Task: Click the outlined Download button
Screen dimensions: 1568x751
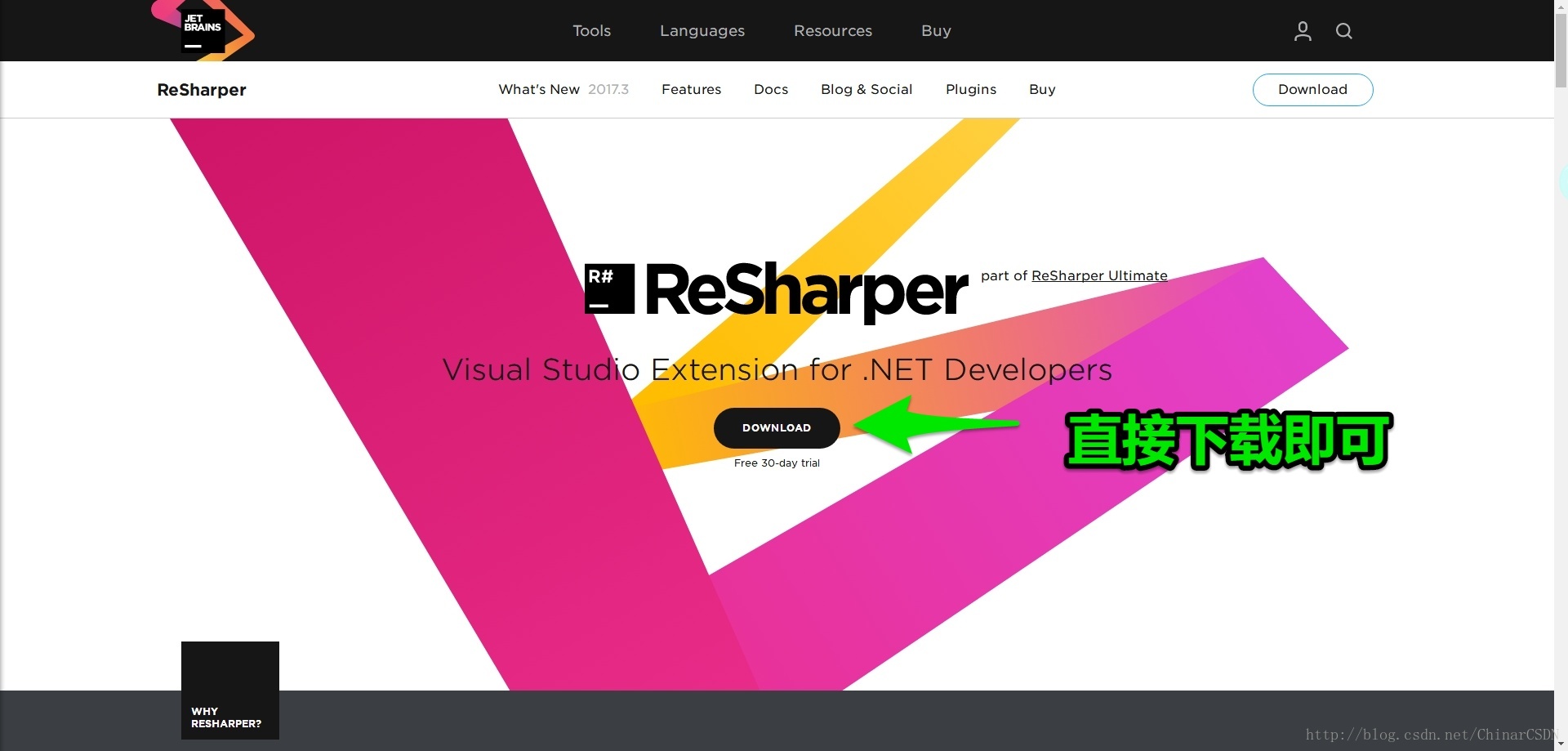Action: [1312, 90]
